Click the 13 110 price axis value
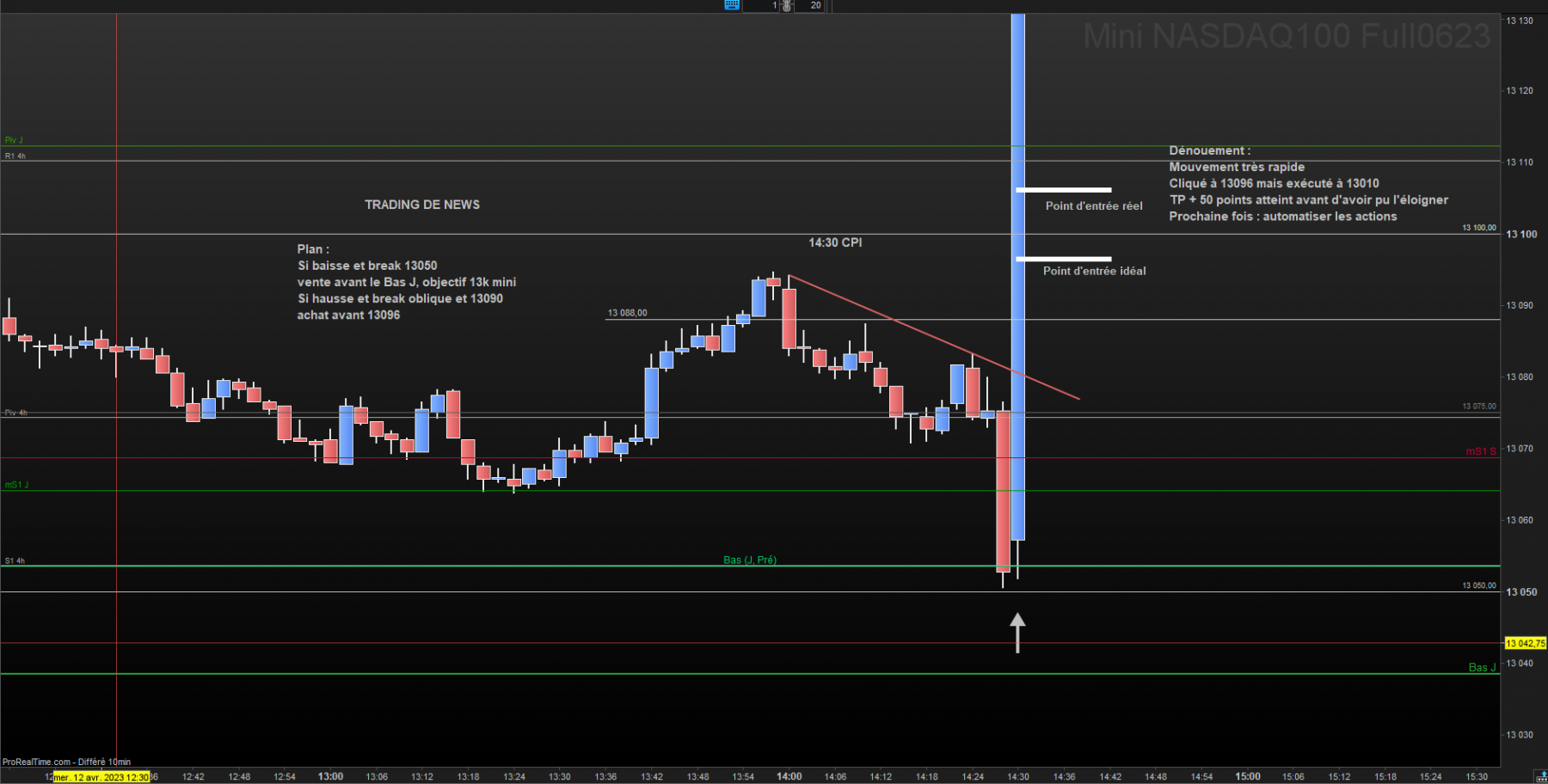 (1520, 162)
